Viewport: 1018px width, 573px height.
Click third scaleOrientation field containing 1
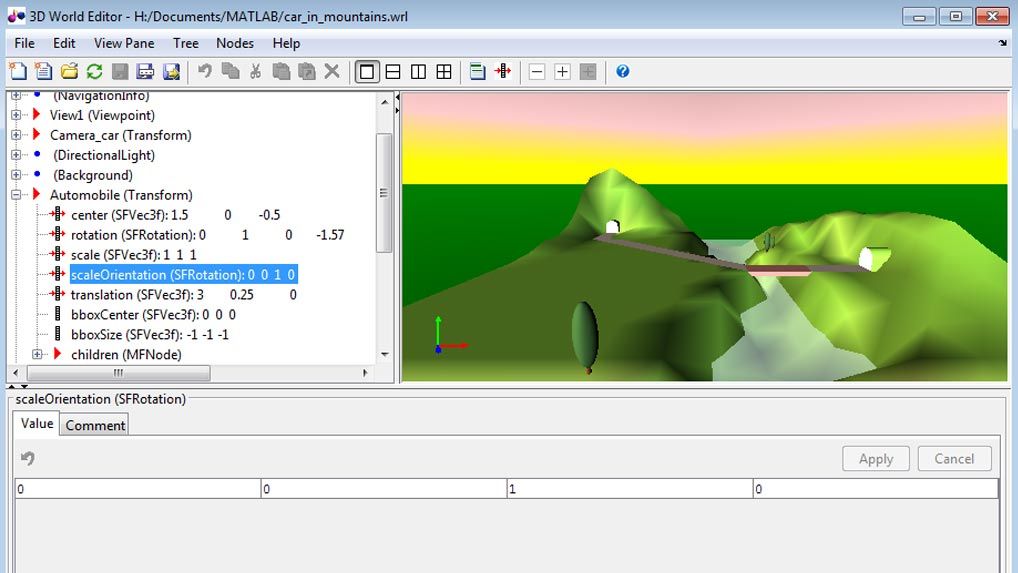tap(629, 489)
